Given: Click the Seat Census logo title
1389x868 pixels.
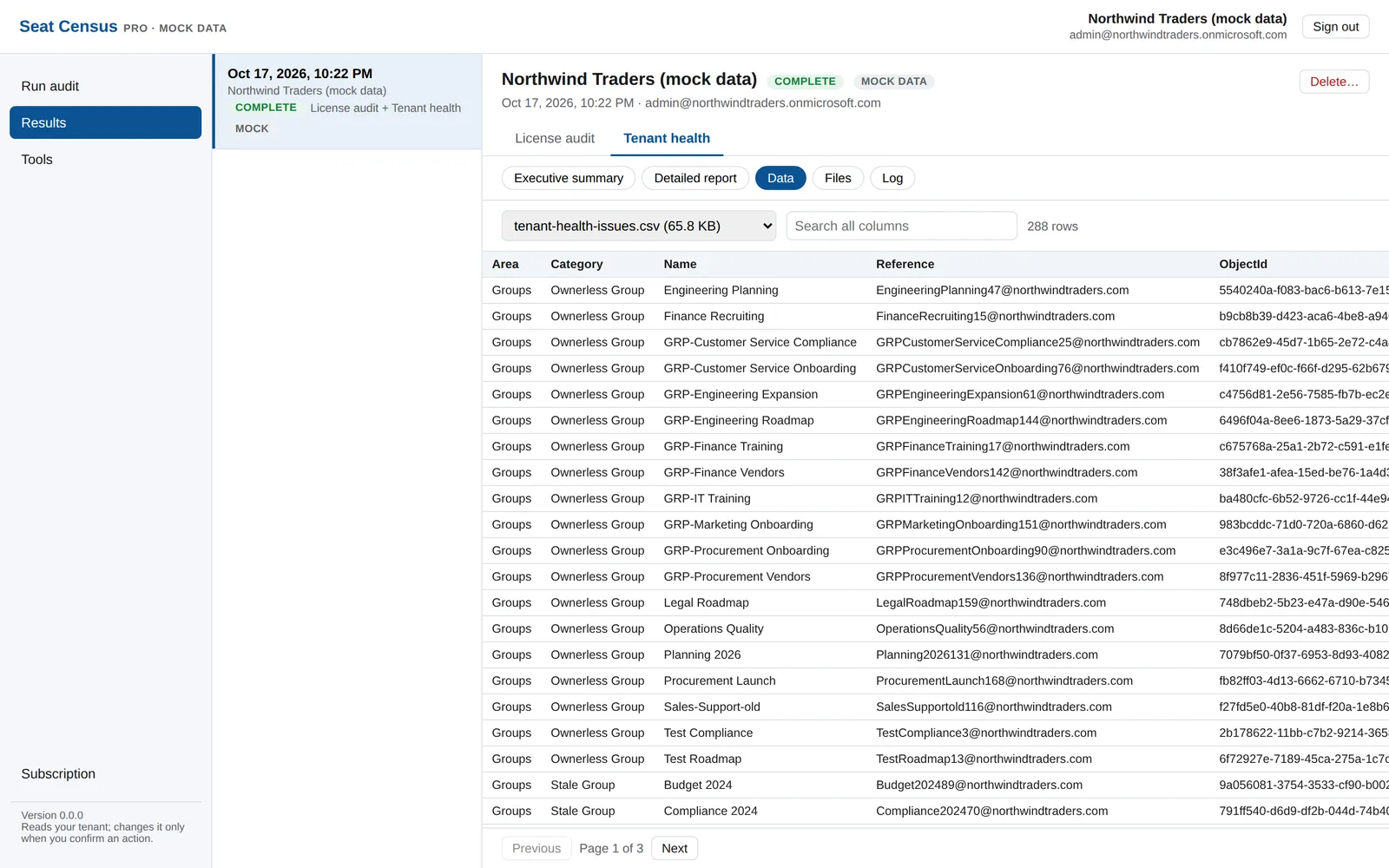Looking at the screenshot, I should [69, 27].
